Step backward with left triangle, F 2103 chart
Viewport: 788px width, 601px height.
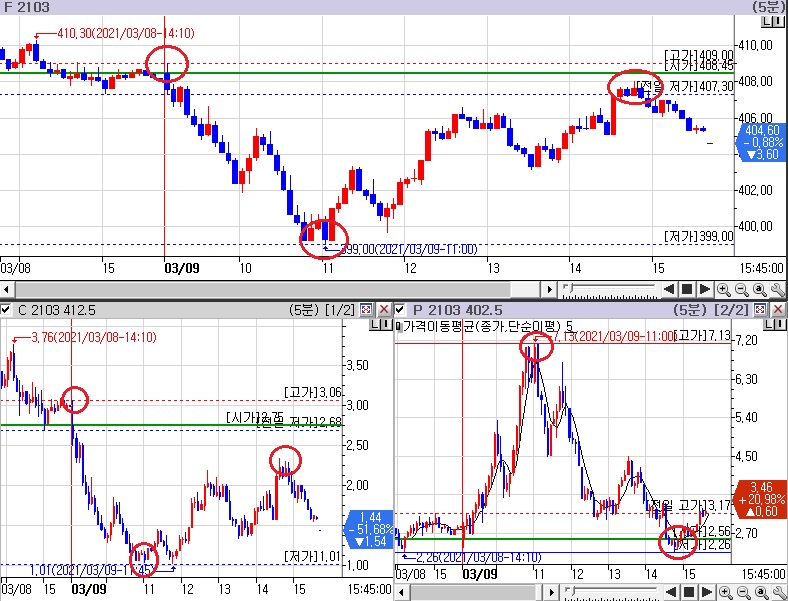pyautogui.click(x=668, y=289)
